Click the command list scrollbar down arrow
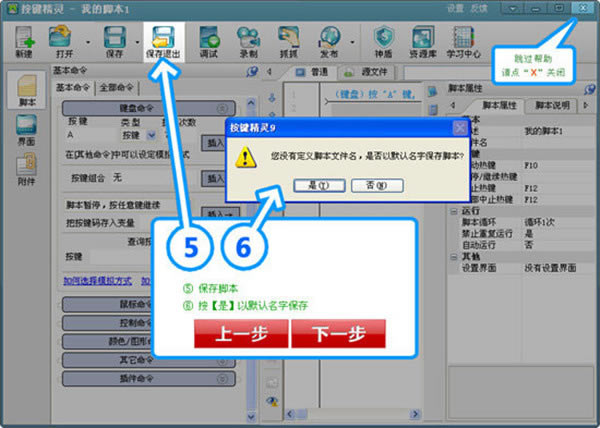600x428 pixels. 251,416
